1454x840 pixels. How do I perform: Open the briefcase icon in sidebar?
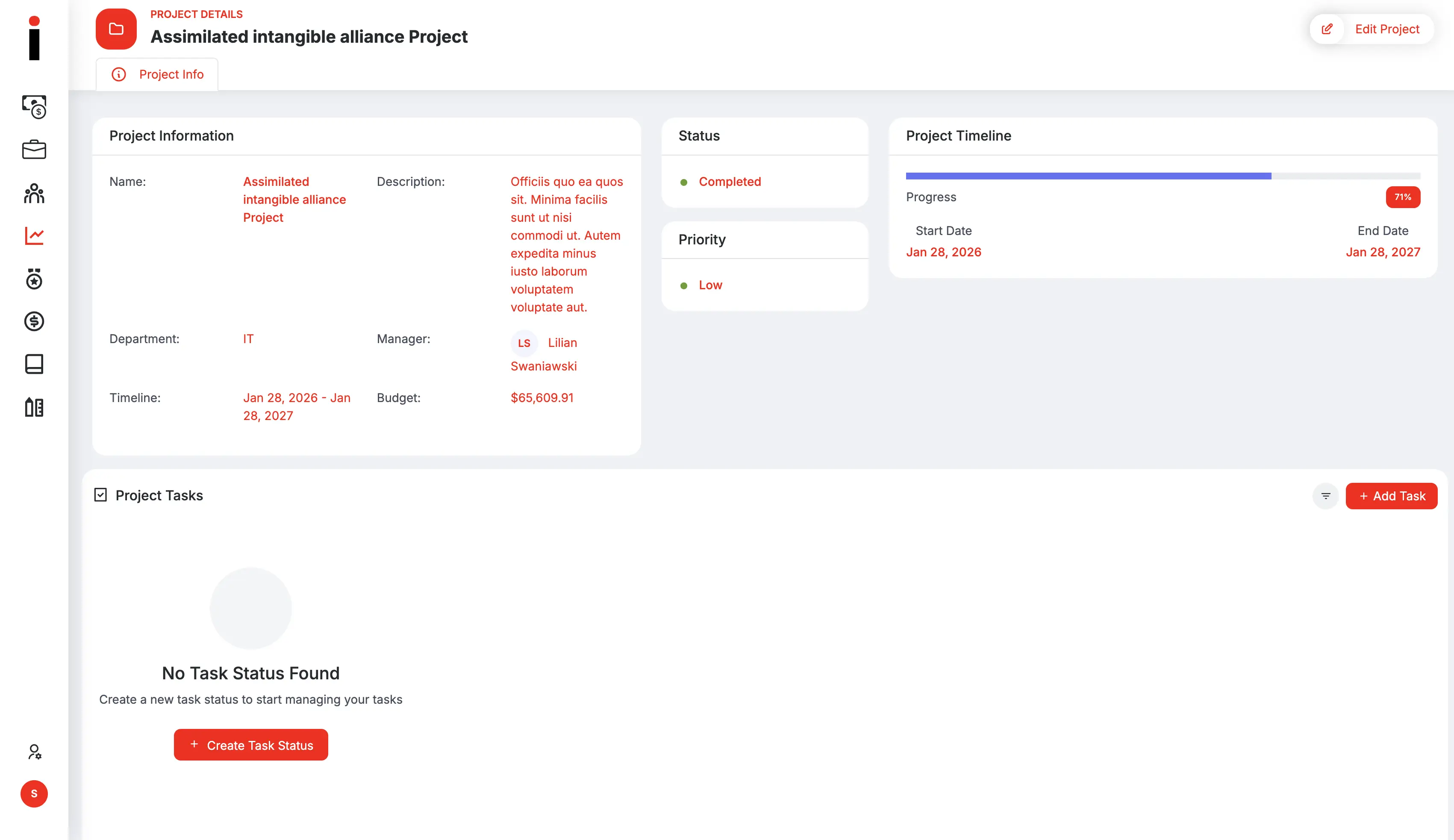(34, 150)
